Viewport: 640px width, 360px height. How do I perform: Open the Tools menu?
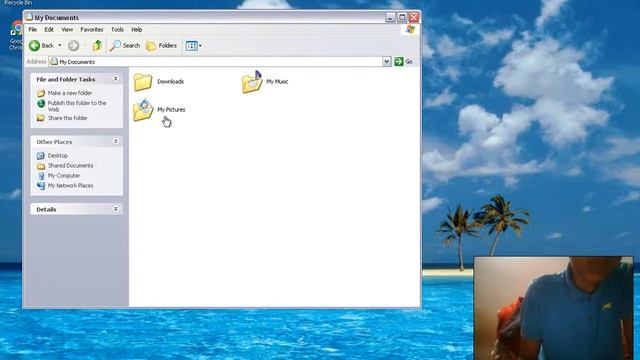coord(117,30)
